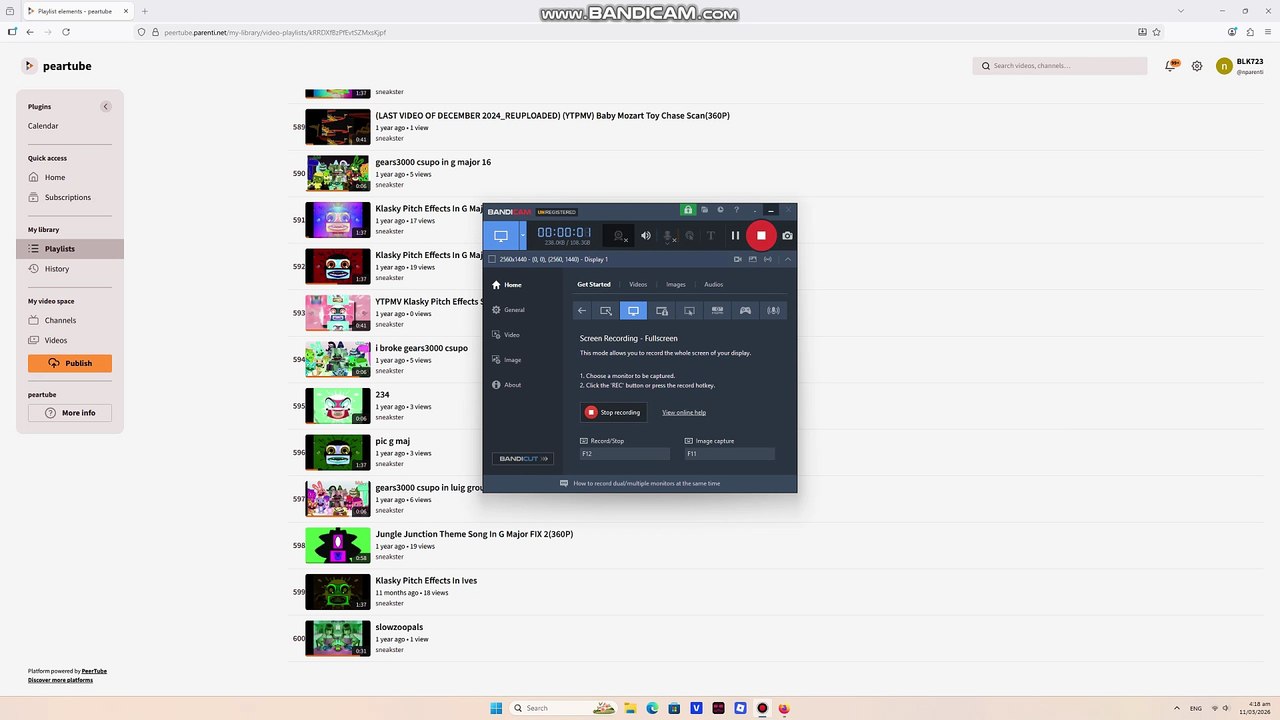Click the green lock icon in Bandicam title bar
Image resolution: width=1280 pixels, height=720 pixels.
click(688, 210)
